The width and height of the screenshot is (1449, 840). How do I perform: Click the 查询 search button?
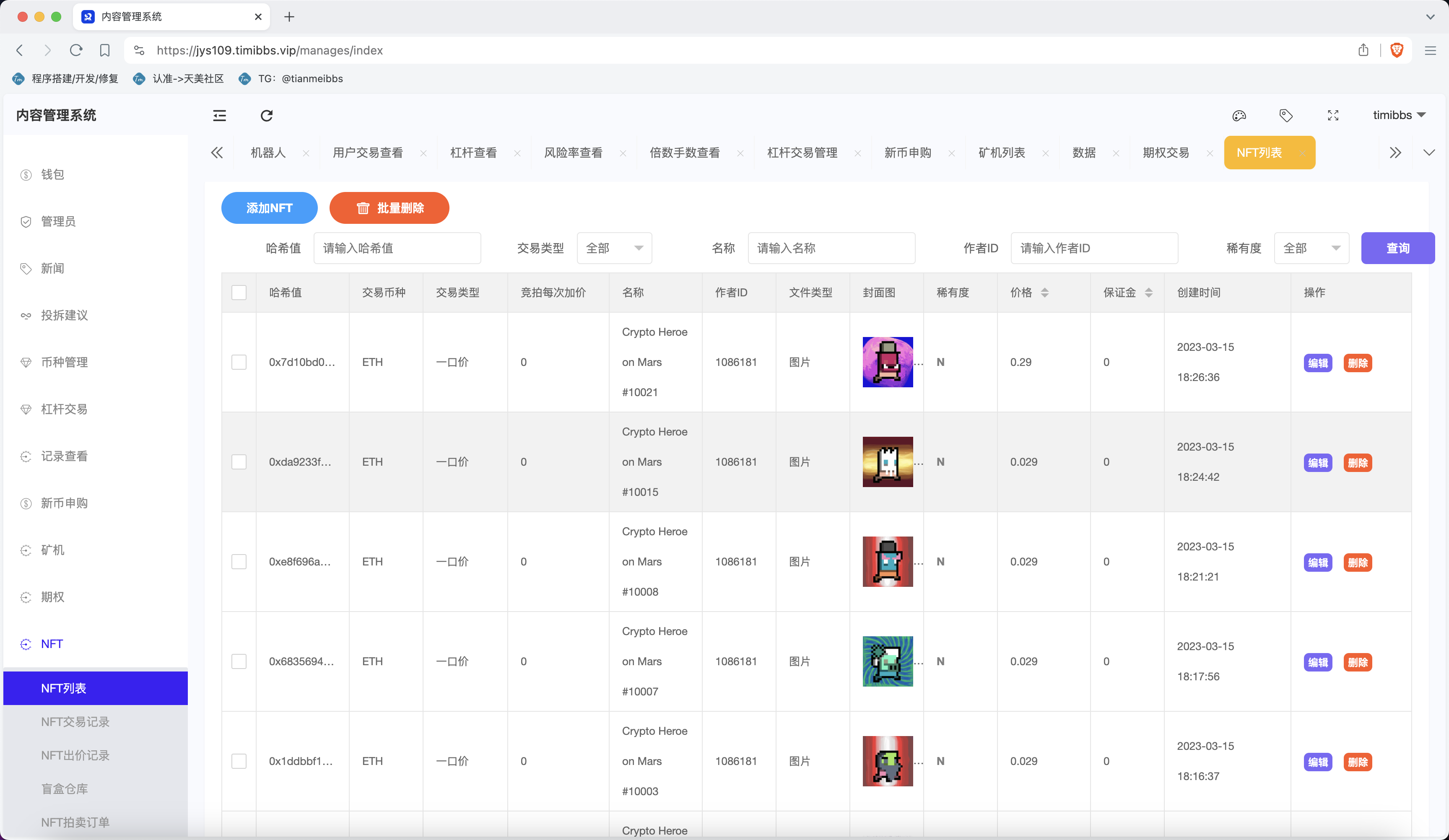[x=1397, y=249]
